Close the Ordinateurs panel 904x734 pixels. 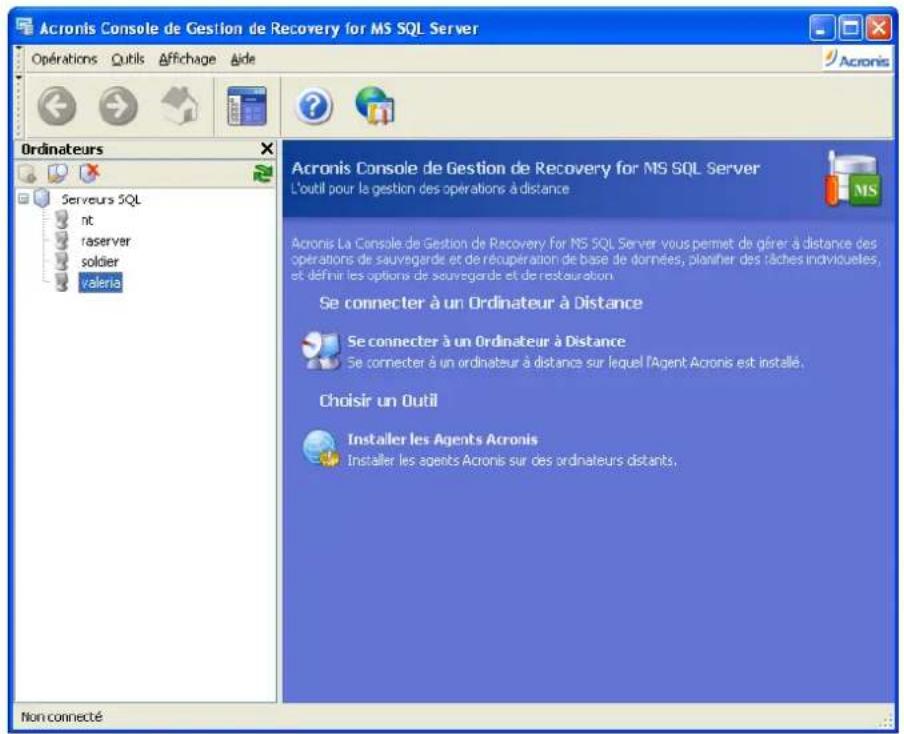coord(266,149)
